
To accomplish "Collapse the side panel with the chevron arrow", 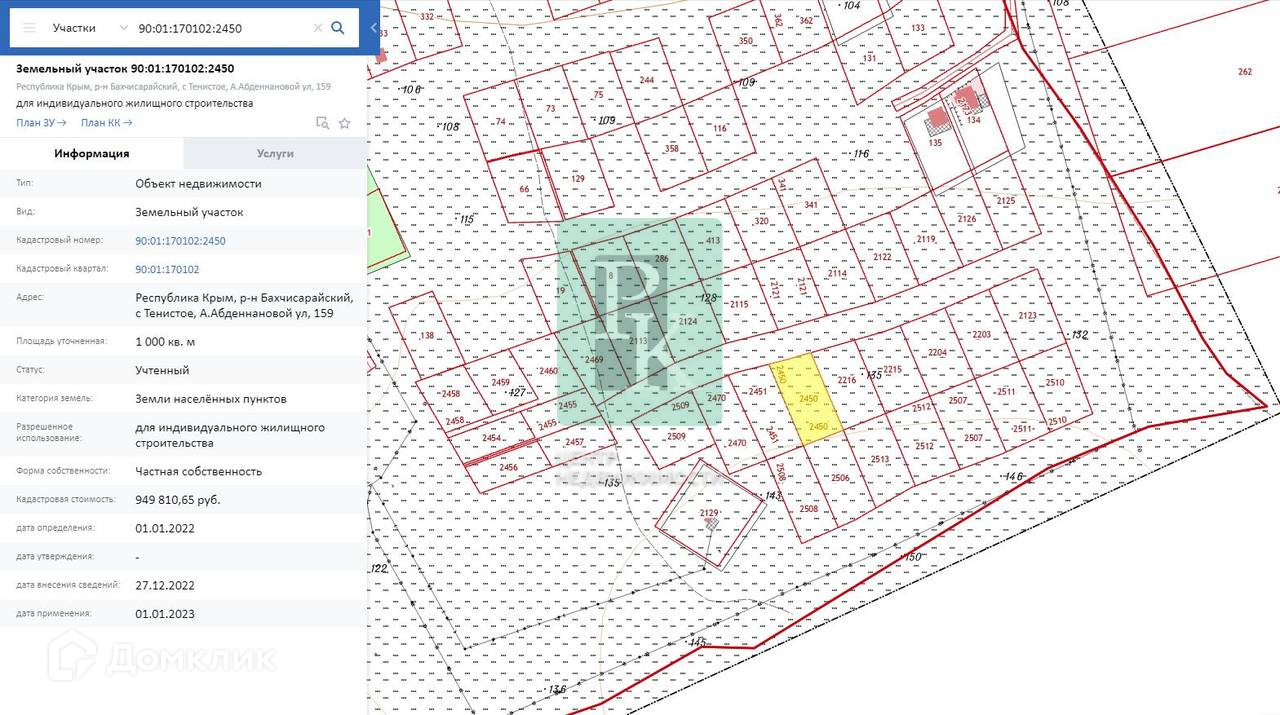I will (373, 28).
